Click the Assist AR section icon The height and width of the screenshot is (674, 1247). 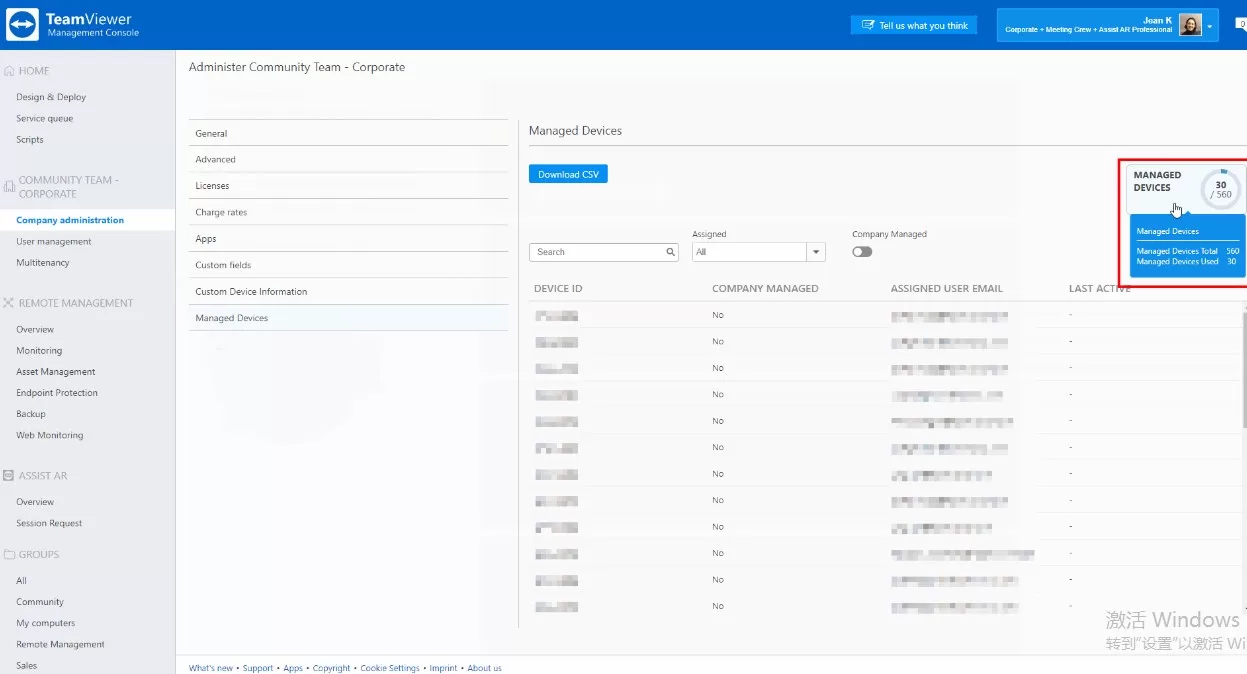click(9, 476)
